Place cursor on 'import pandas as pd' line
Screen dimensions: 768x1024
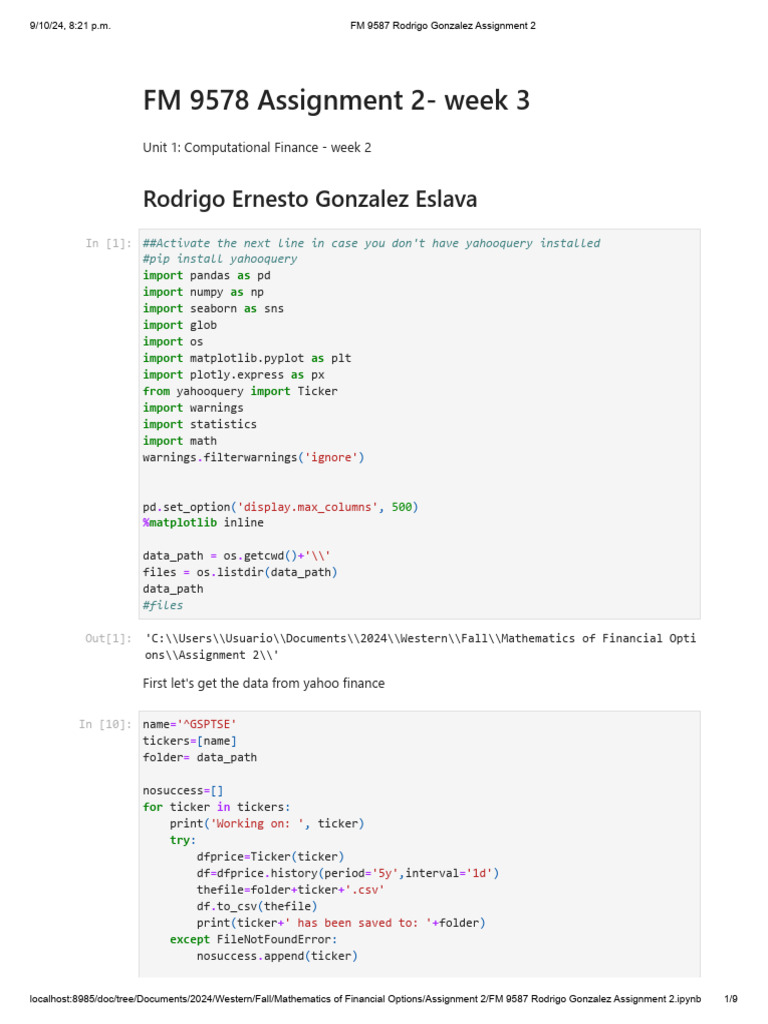(207, 275)
